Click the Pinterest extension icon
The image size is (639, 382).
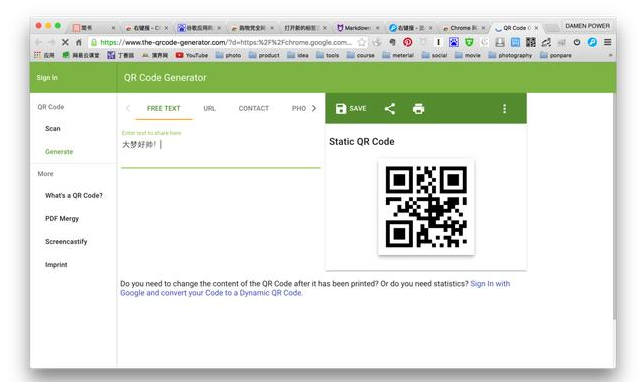pyautogui.click(x=408, y=42)
